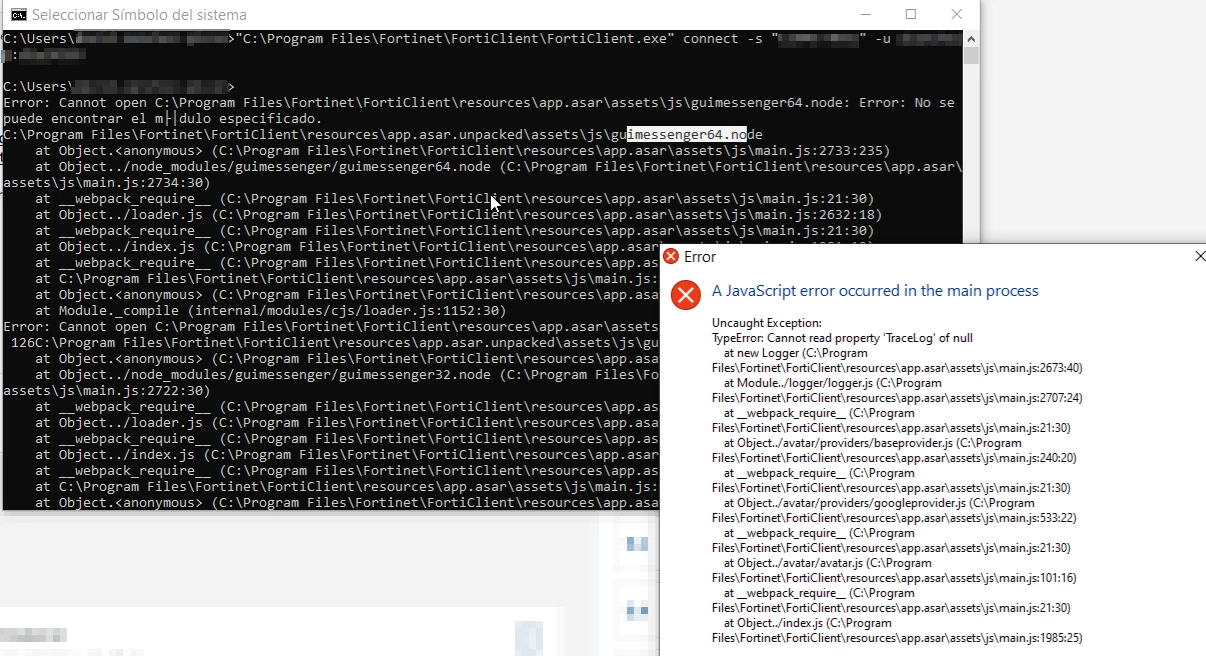Click the console vertical scrollbar thumb
Viewport: 1206px width, 656px height.
click(x=971, y=55)
